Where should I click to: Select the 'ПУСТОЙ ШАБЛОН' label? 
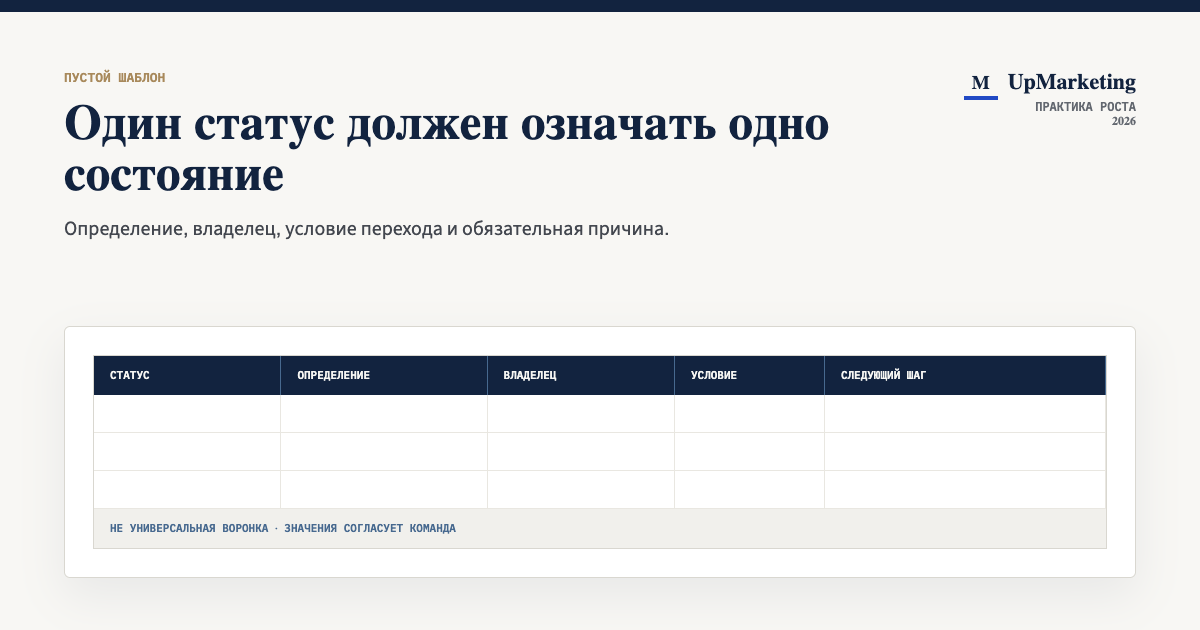click(x=115, y=77)
